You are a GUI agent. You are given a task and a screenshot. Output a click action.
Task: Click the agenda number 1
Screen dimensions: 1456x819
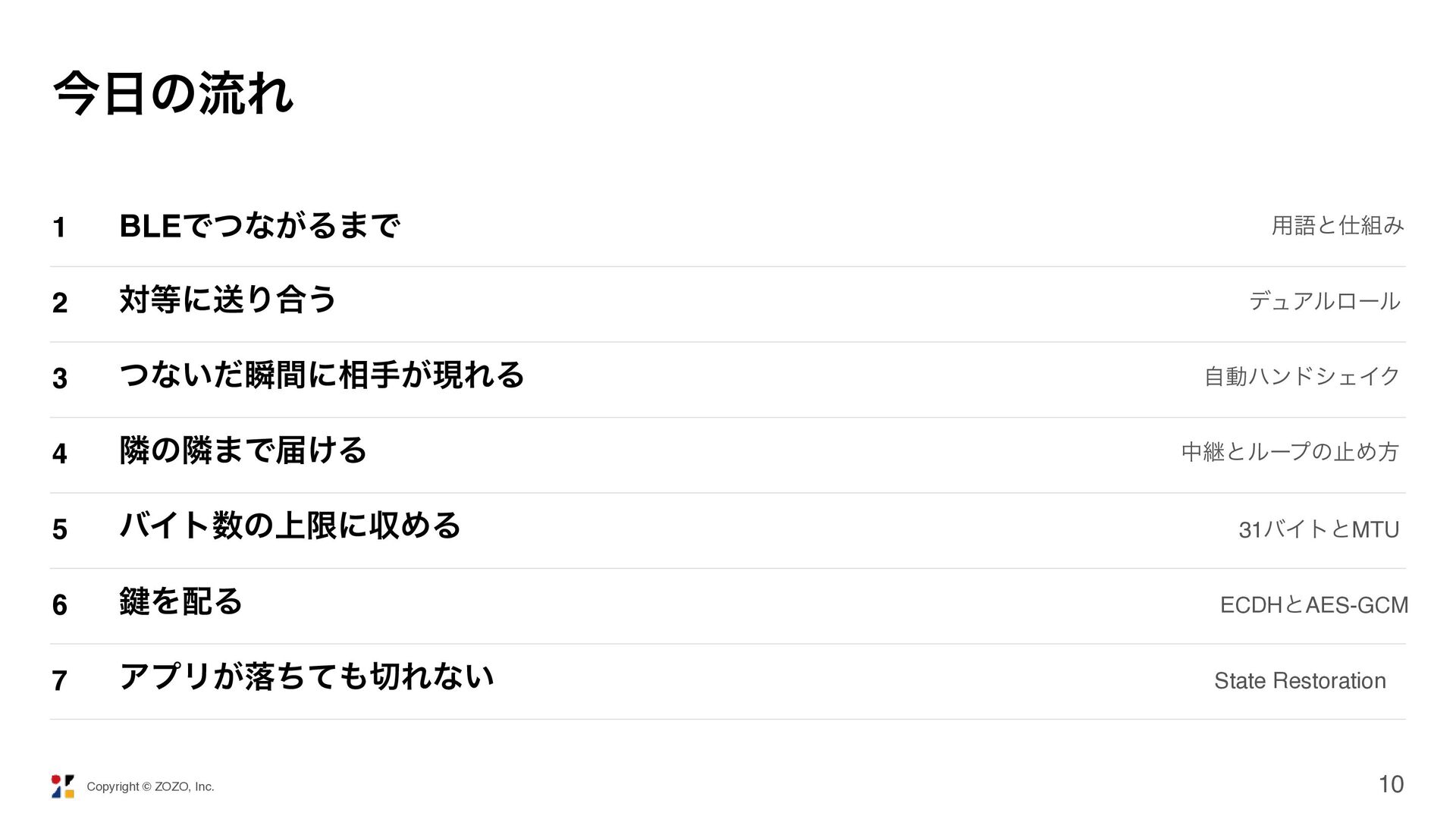click(x=59, y=227)
